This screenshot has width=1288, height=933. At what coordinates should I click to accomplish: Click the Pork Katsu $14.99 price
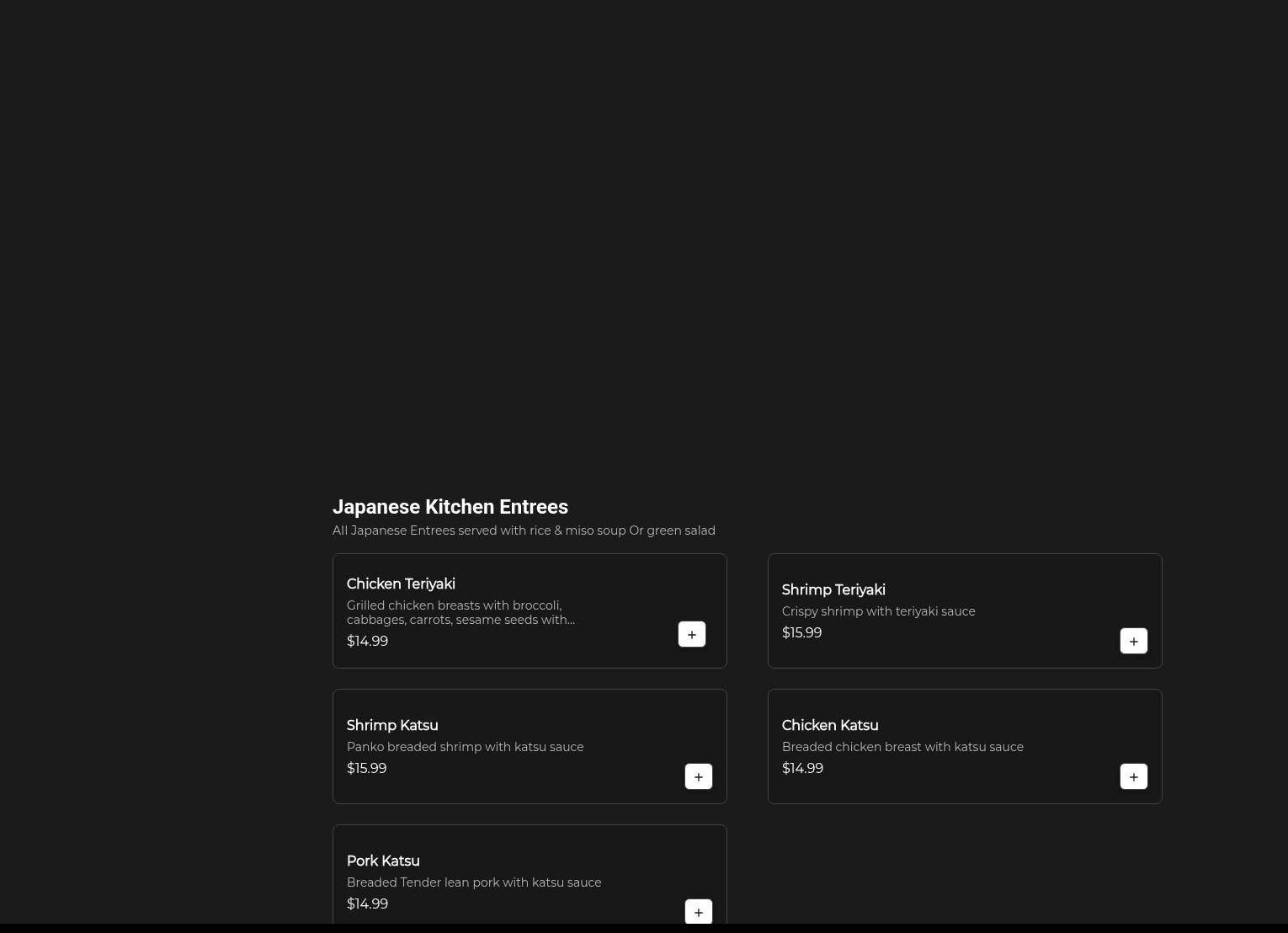point(367,904)
